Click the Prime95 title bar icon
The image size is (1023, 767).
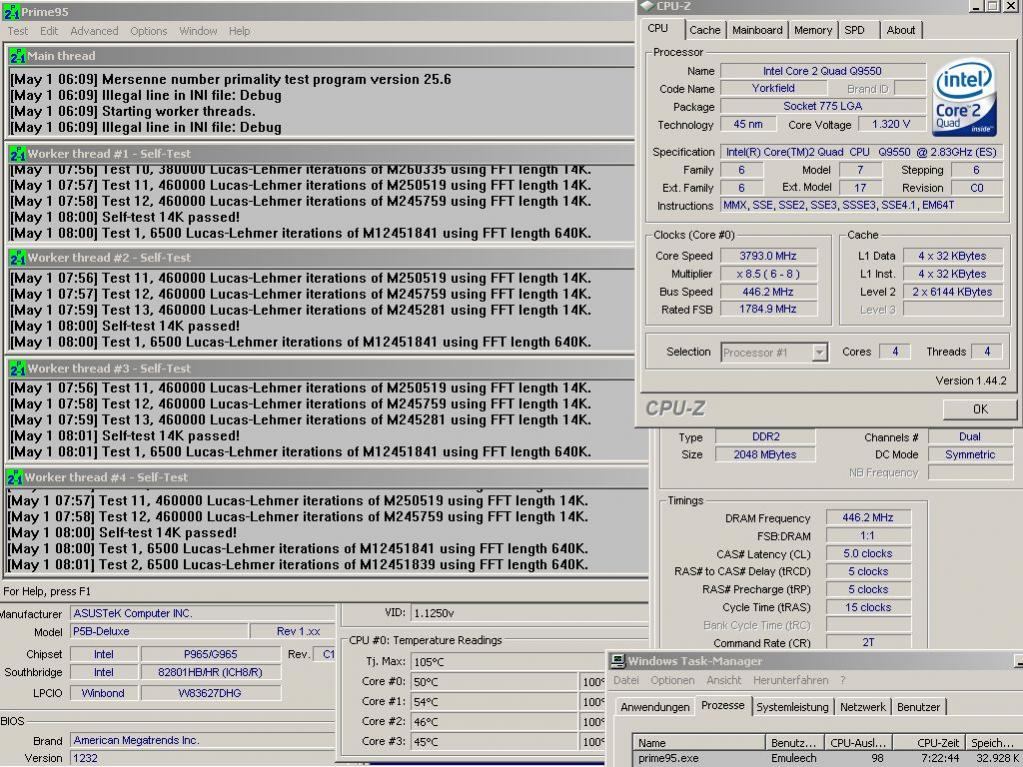11,12
